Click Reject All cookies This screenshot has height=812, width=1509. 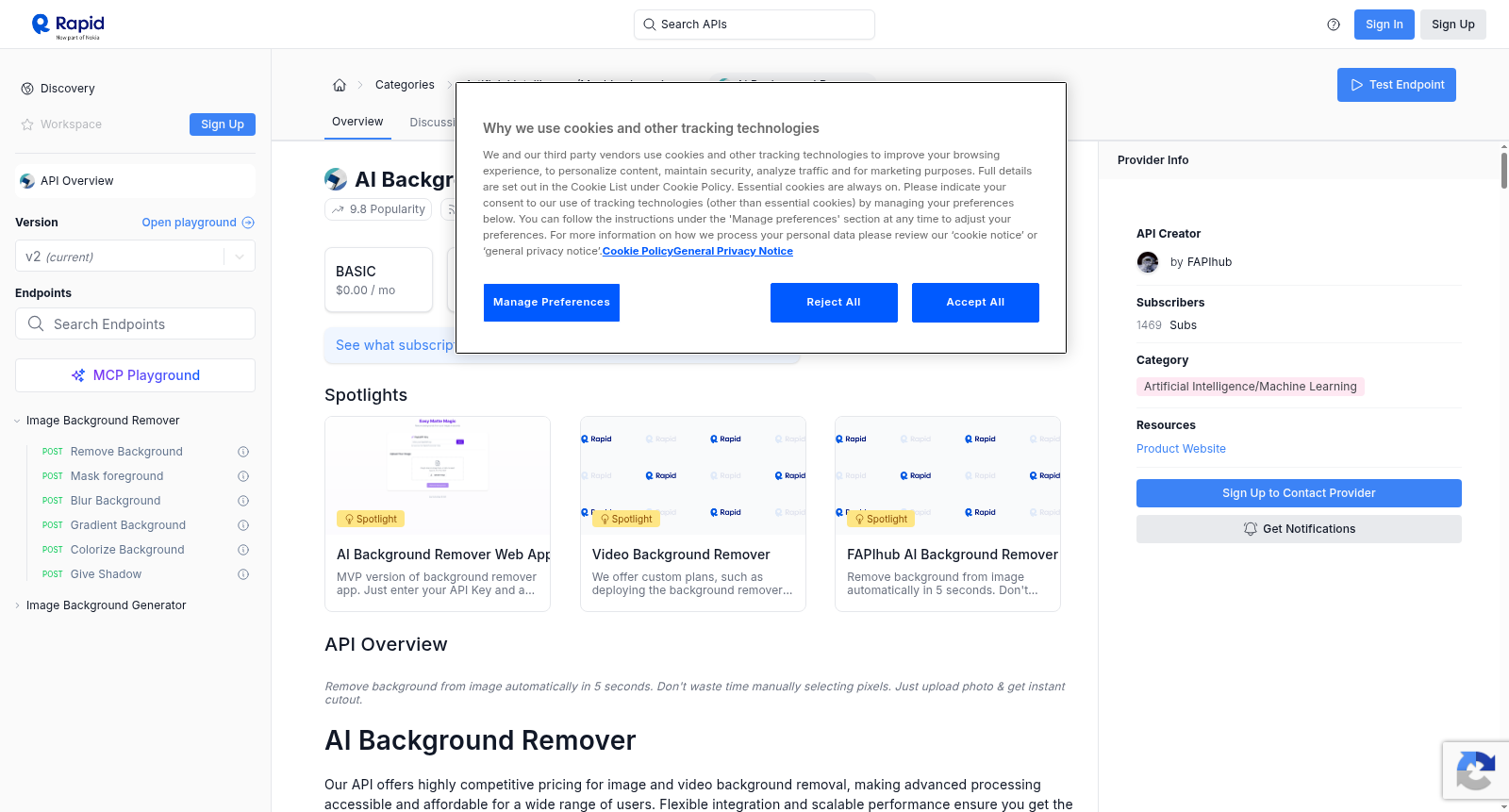pyautogui.click(x=834, y=303)
